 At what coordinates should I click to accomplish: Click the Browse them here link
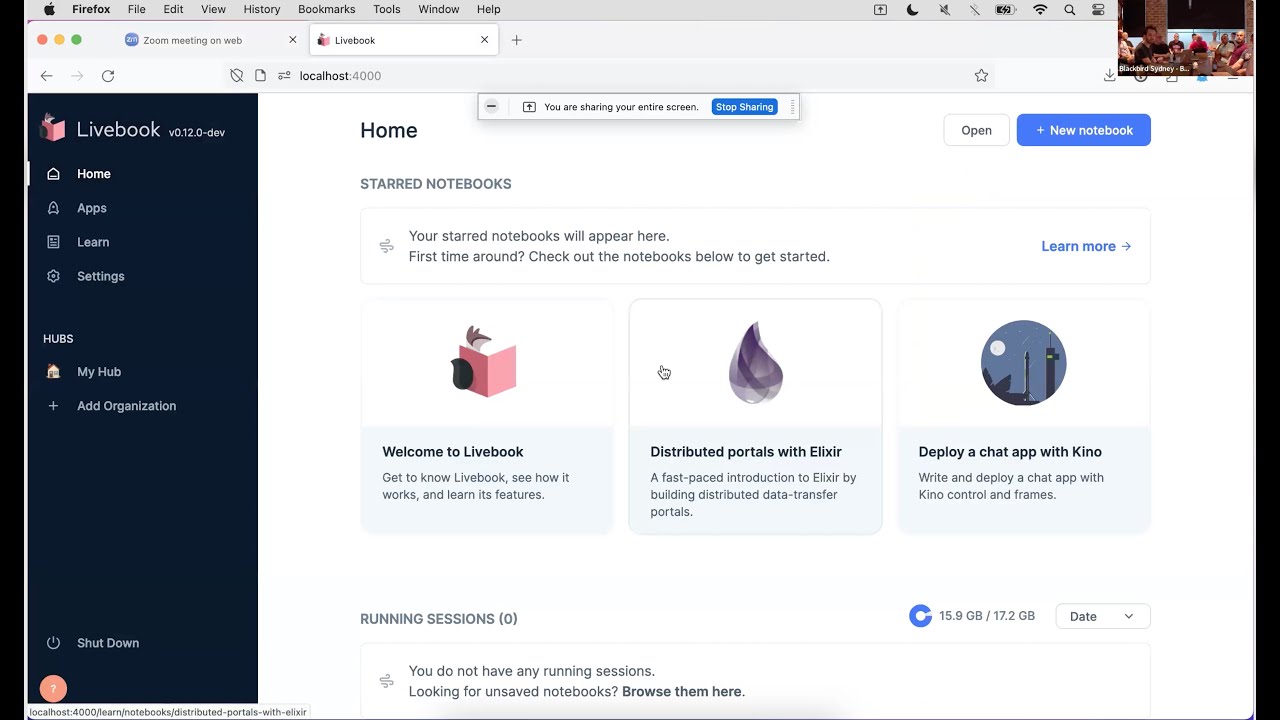(681, 692)
